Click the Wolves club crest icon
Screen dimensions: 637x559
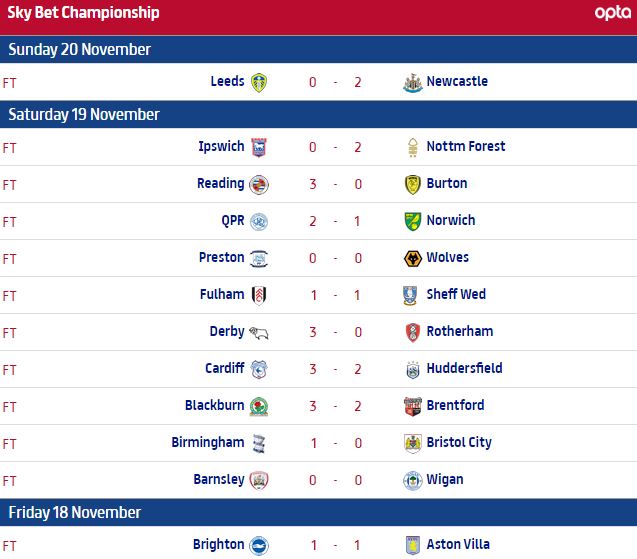[411, 258]
